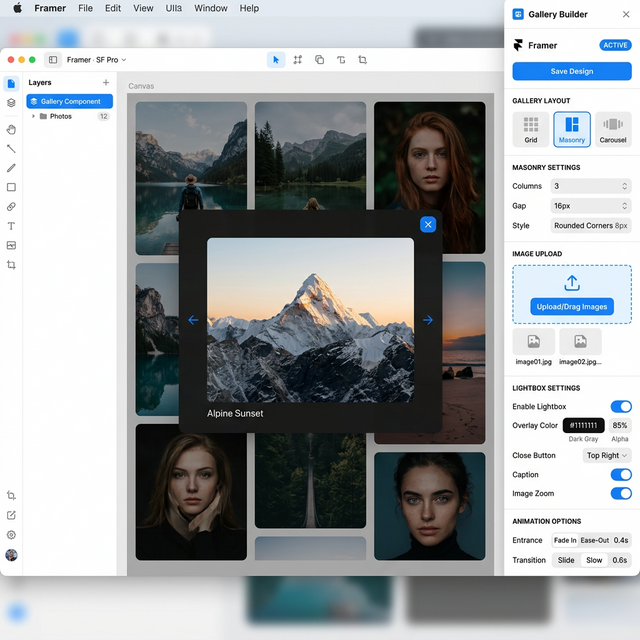This screenshot has width=640, height=640.
Task: Click the plus icon in Layers panel
Action: point(106,83)
